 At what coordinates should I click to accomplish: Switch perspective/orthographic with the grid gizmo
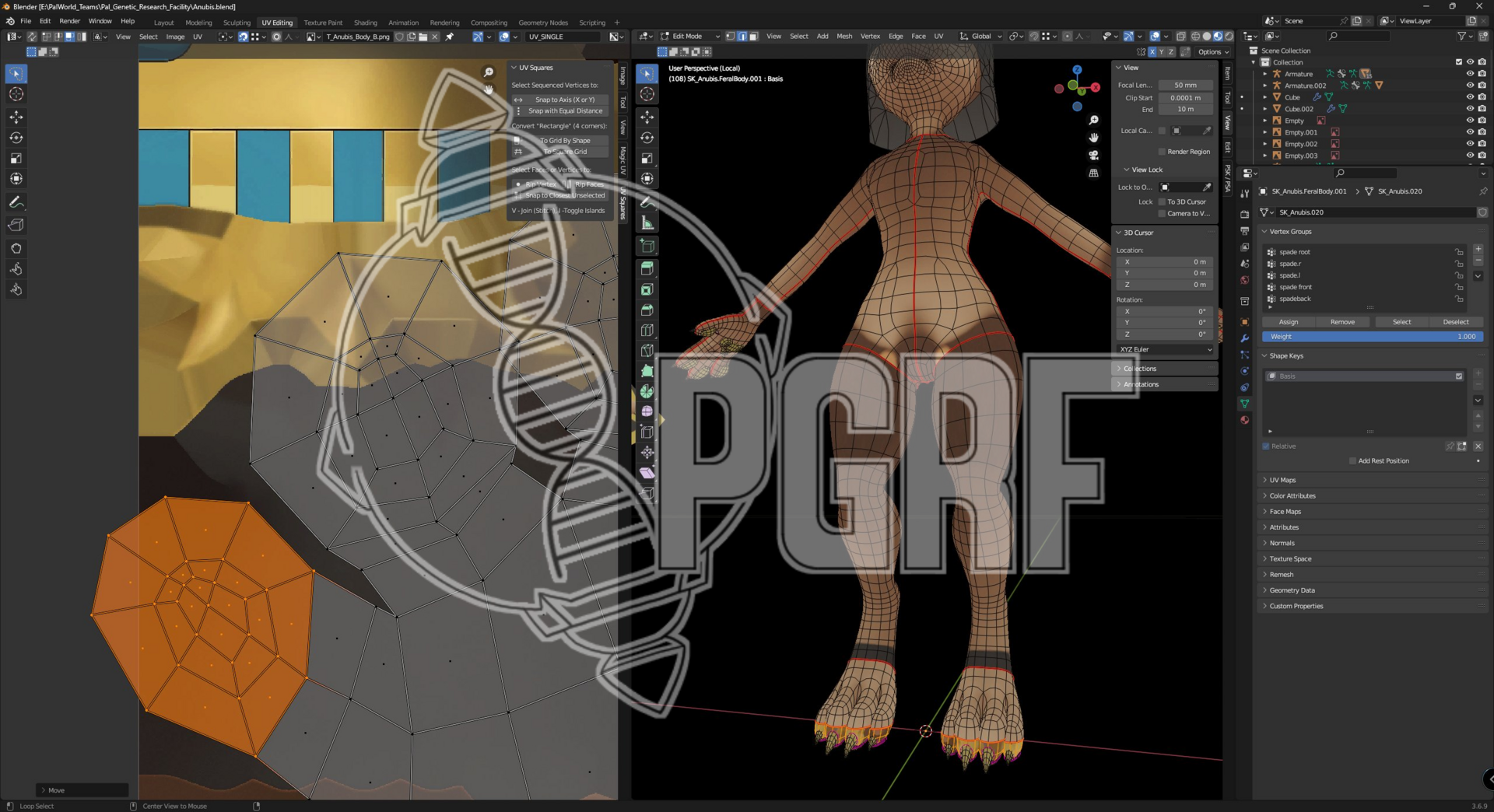point(1093,173)
